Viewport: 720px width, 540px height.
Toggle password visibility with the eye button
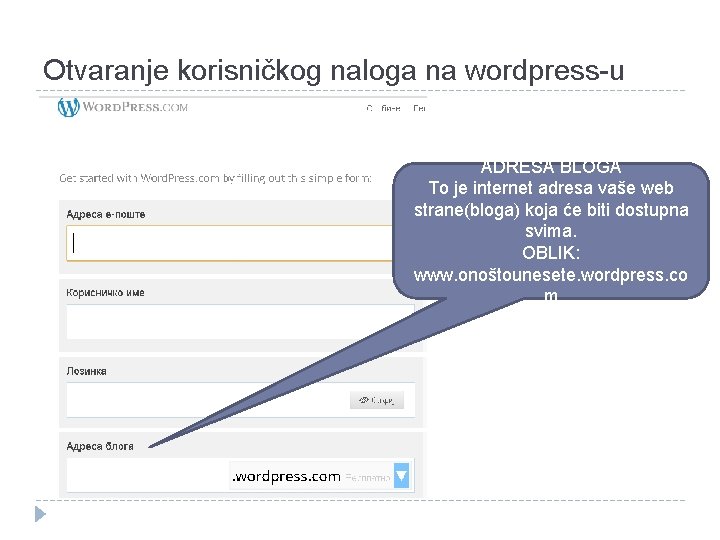[377, 400]
